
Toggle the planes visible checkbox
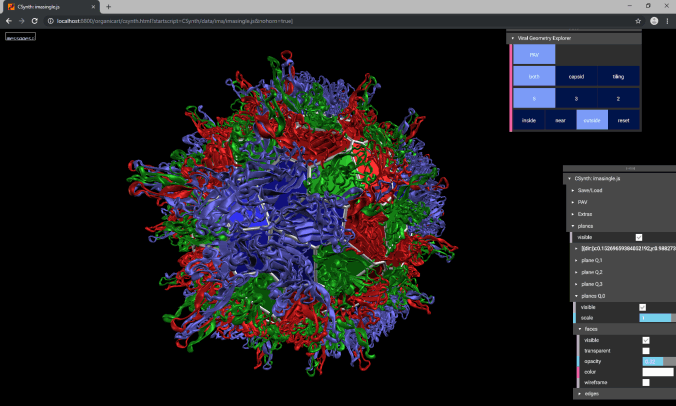639,237
